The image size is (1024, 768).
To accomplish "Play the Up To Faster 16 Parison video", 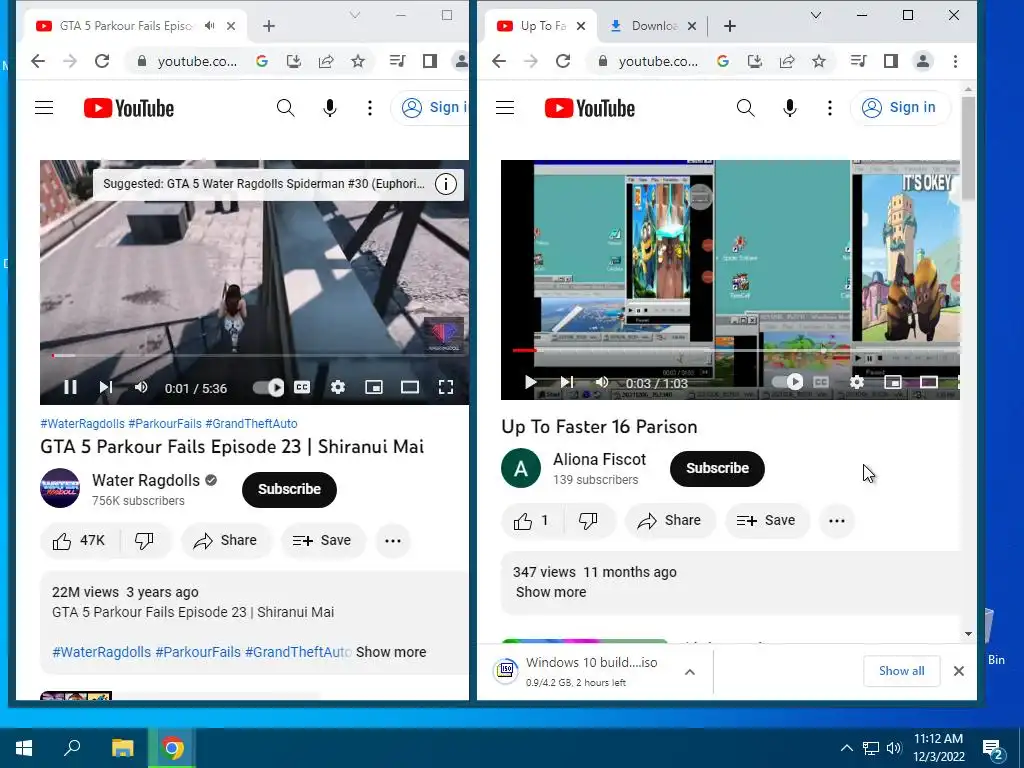I will pos(530,382).
